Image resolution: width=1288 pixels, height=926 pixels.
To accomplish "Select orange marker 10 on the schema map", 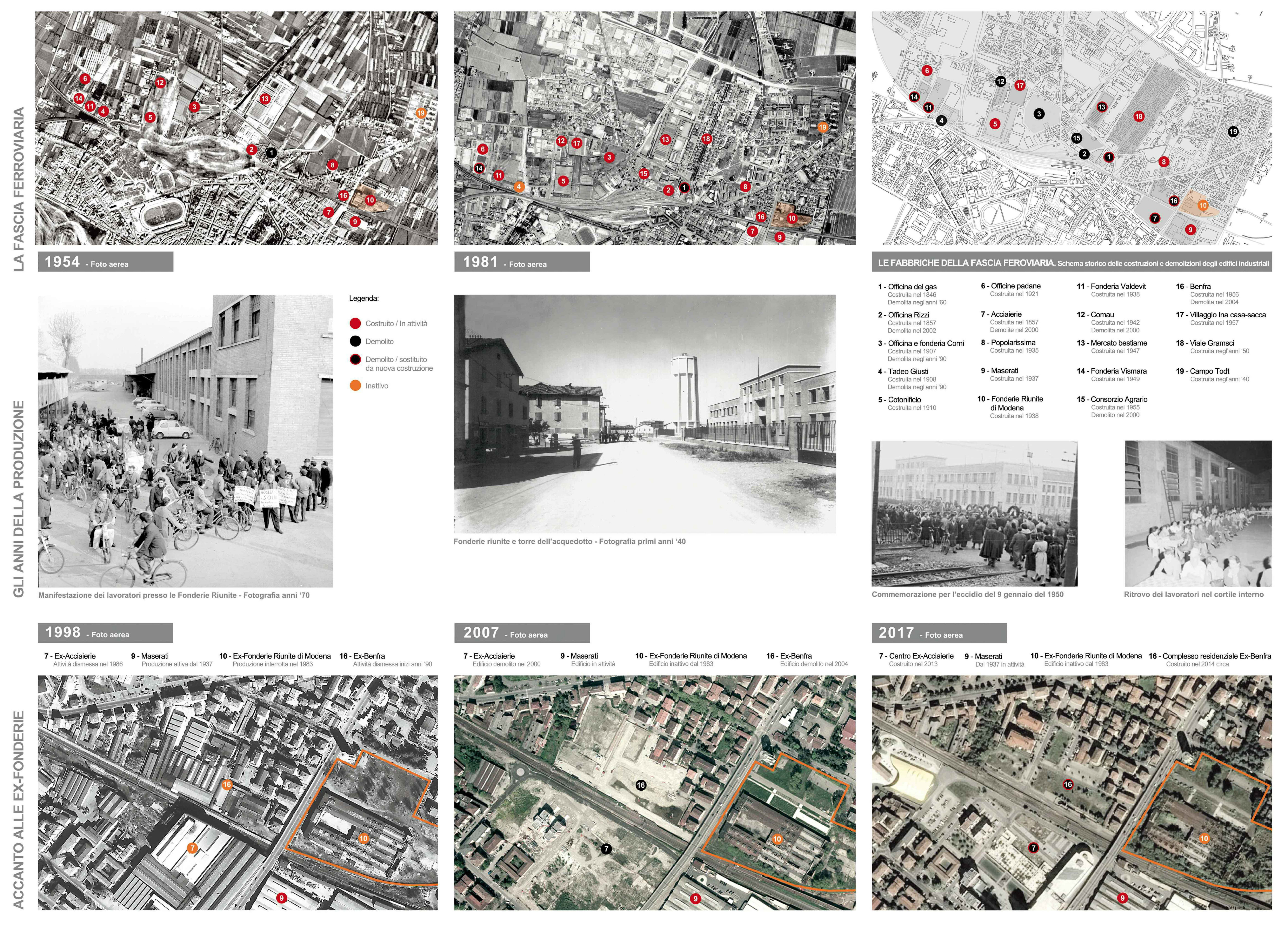I will (x=1203, y=206).
